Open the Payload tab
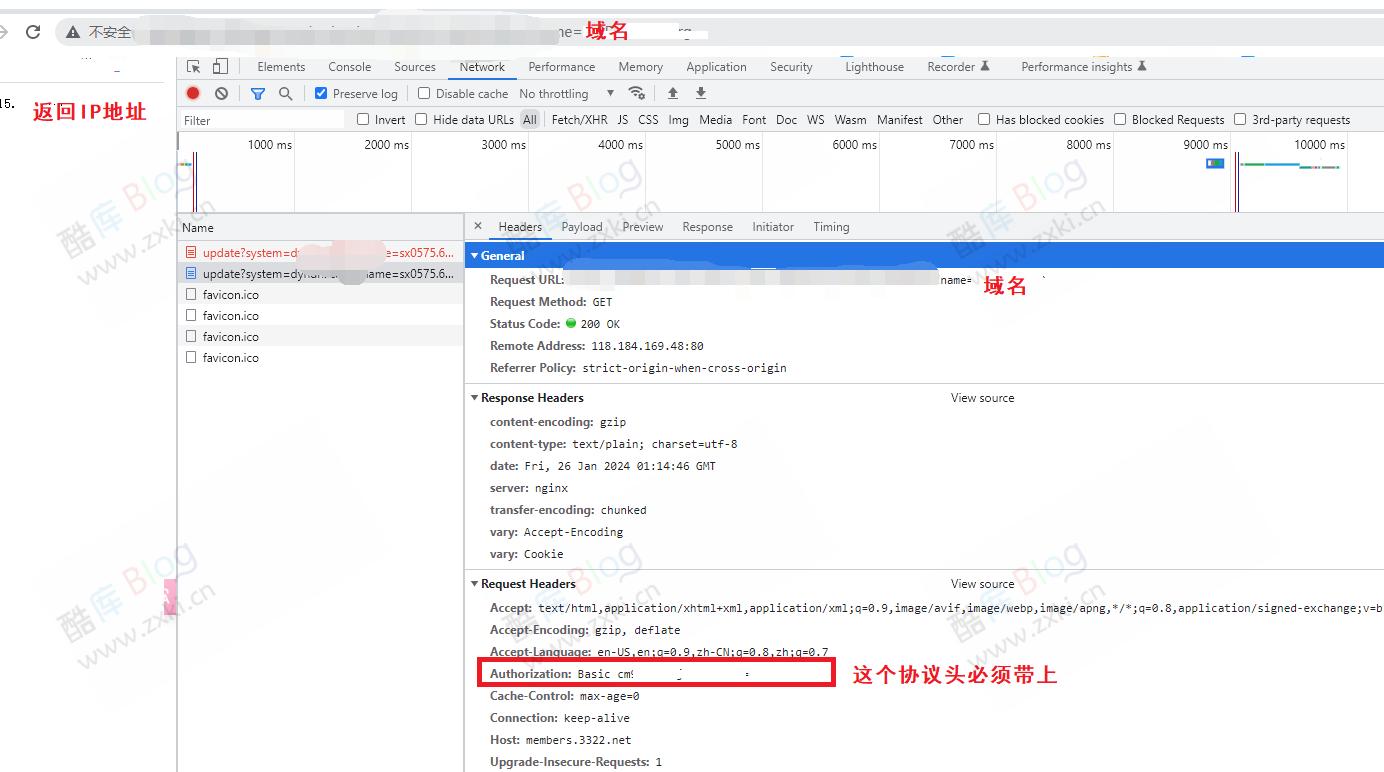The image size is (1384, 772). (581, 227)
